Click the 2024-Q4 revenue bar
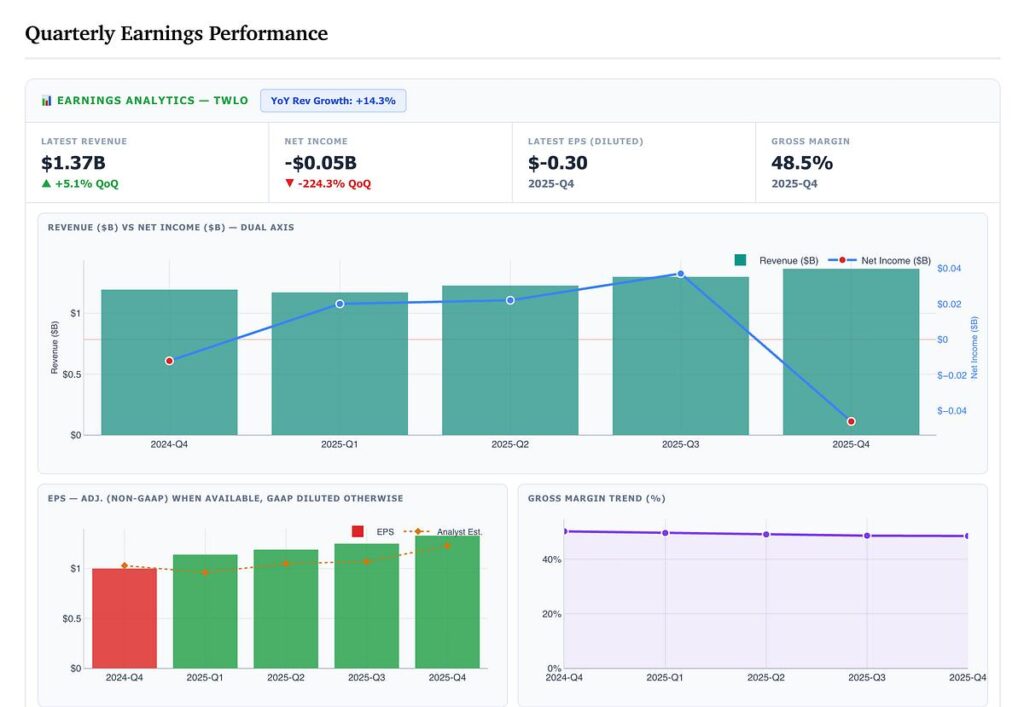Viewport: 1024px width, 707px height. (169, 362)
